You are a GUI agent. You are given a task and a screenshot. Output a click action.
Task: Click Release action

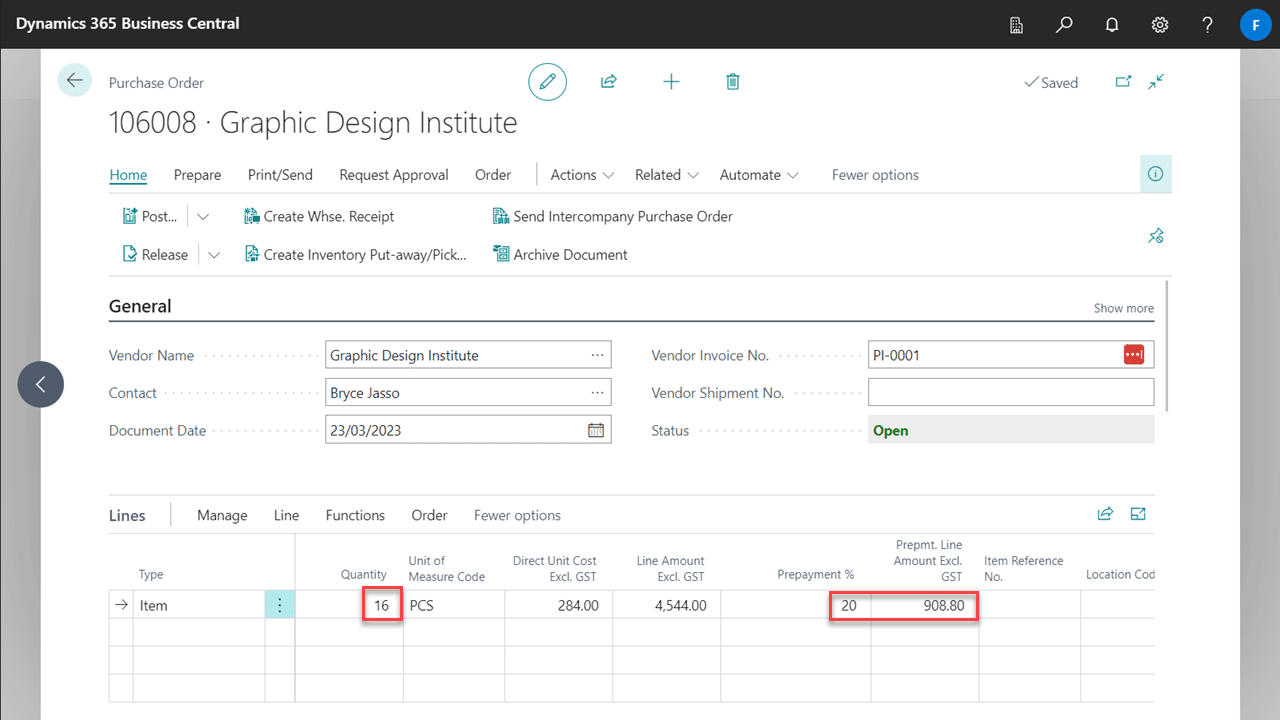coord(155,255)
